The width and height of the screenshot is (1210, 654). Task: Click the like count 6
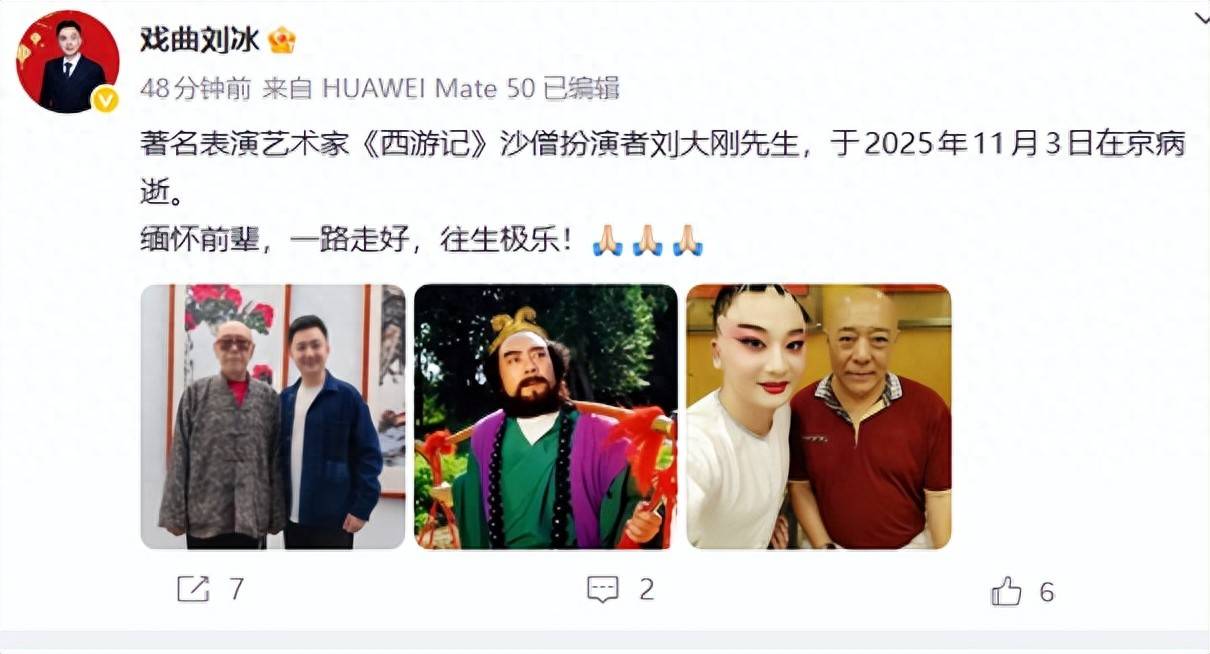1046,592
